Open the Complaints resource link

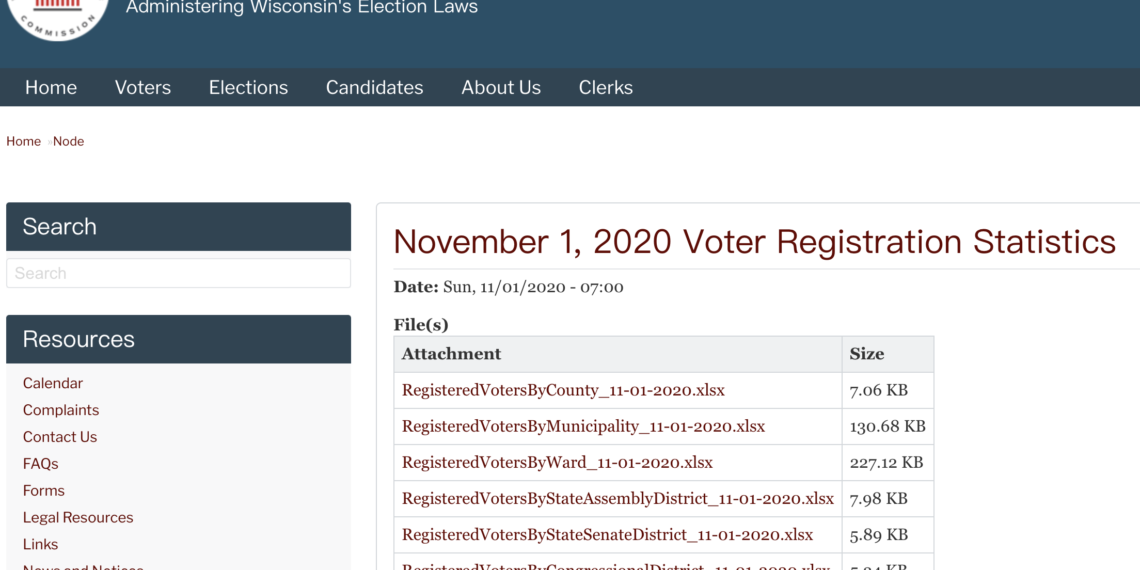coord(61,410)
